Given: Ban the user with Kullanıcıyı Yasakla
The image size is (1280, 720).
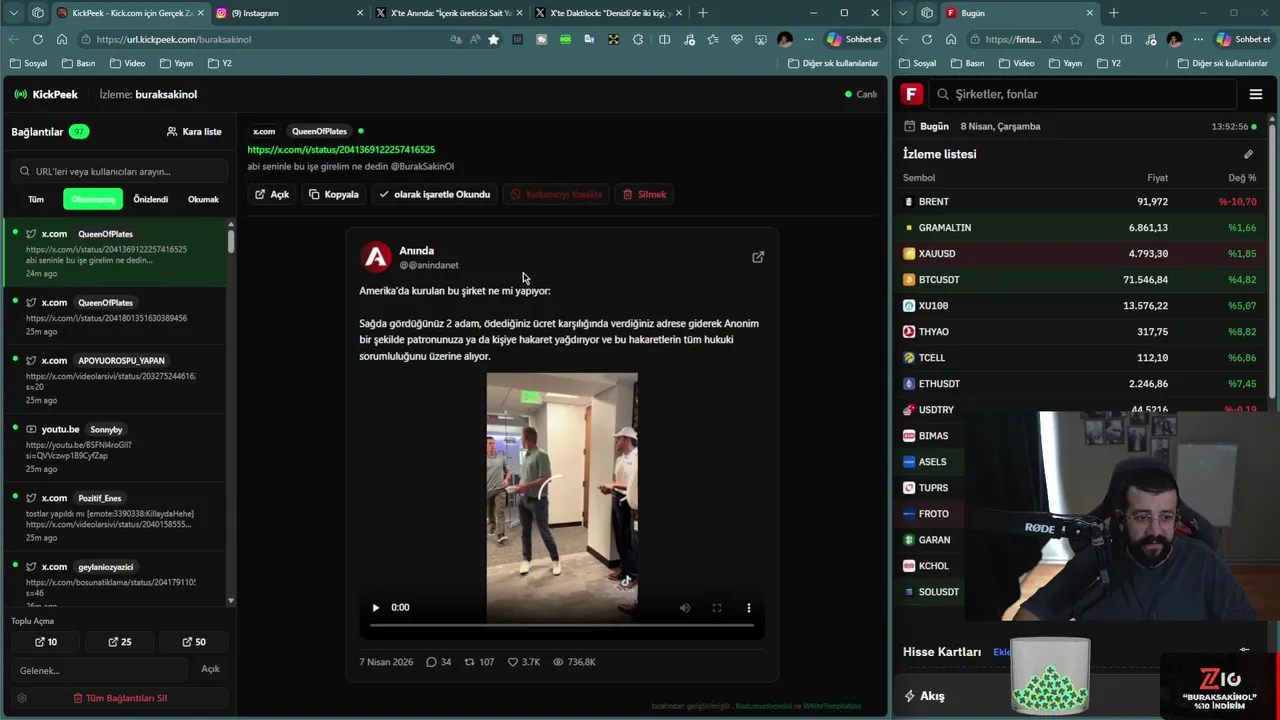Looking at the screenshot, I should pyautogui.click(x=556, y=194).
